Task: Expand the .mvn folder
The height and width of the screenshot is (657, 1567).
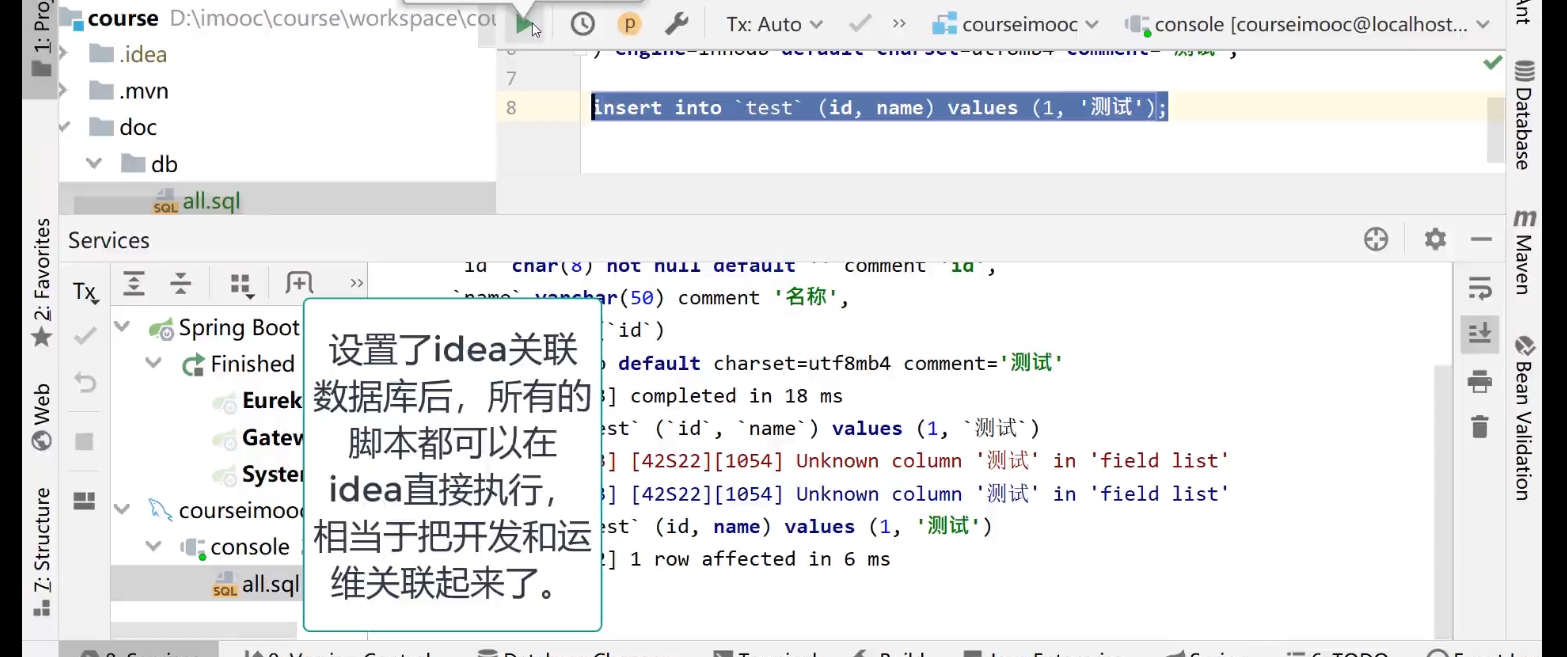Action: coord(64,91)
